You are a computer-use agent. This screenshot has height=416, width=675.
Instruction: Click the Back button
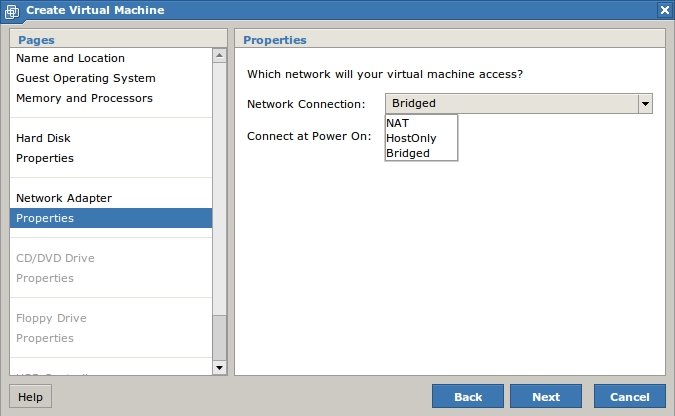(468, 397)
